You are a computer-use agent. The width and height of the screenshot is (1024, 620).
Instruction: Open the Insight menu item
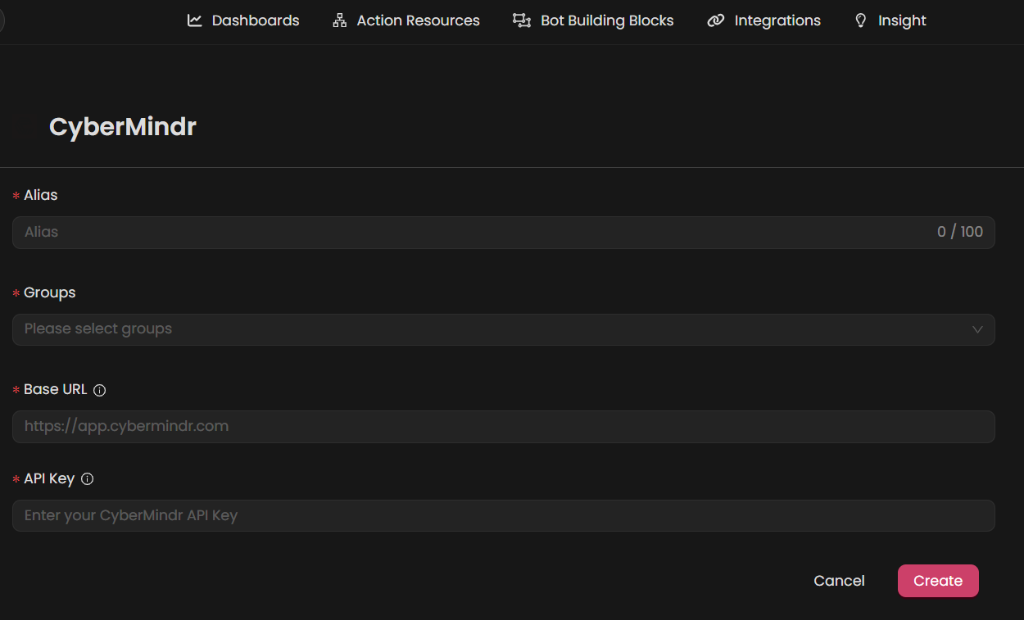pos(891,20)
